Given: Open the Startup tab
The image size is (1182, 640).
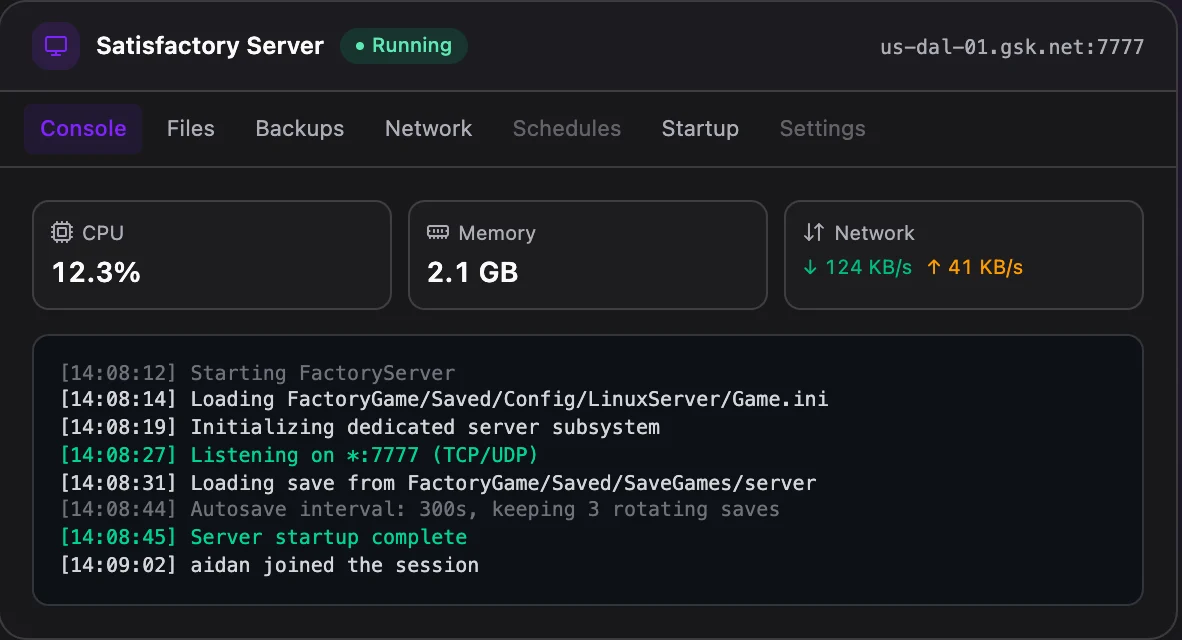Looking at the screenshot, I should click(700, 129).
